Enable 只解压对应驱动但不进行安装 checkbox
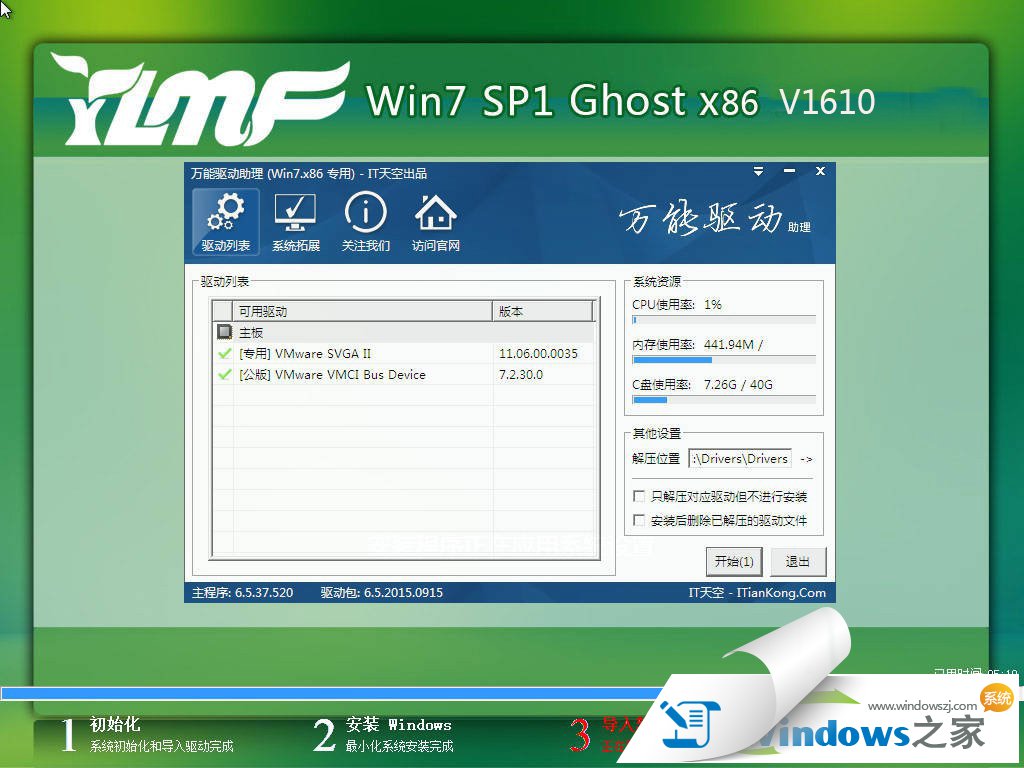Screen dimensions: 1024x768 pos(638,495)
